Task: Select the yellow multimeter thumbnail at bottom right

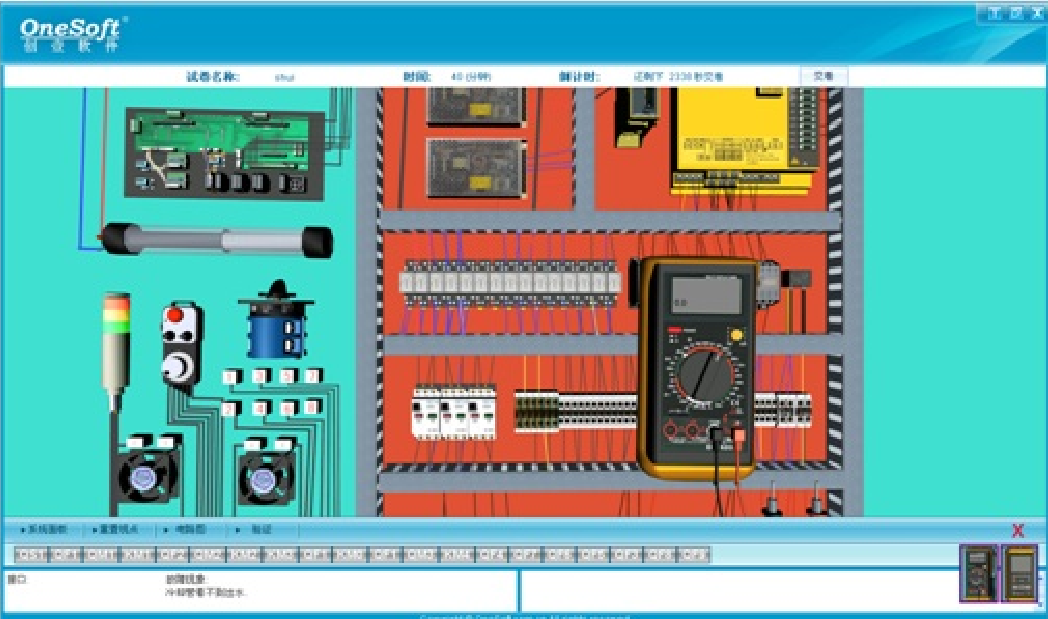Action: [x=1020, y=574]
